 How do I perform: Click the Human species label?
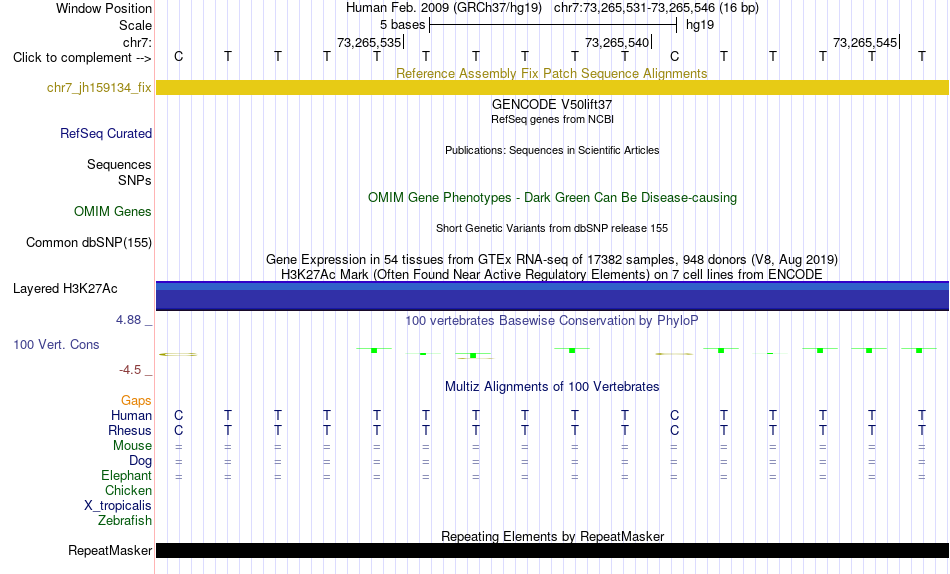[x=131, y=416]
